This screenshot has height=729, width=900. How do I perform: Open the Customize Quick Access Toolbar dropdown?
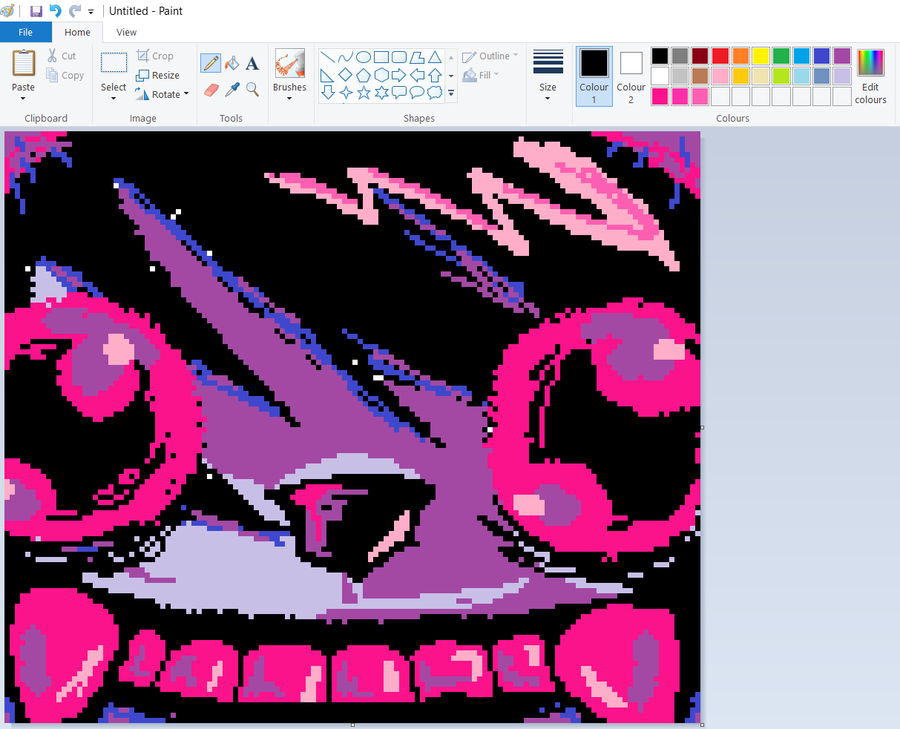pos(91,11)
